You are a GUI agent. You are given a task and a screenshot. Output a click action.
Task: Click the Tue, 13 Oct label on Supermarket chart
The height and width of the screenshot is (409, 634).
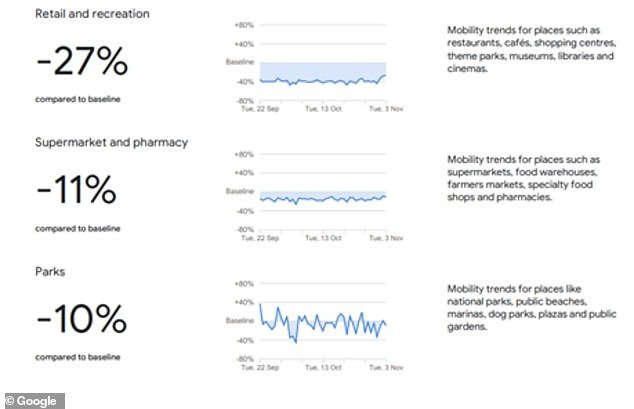click(323, 238)
